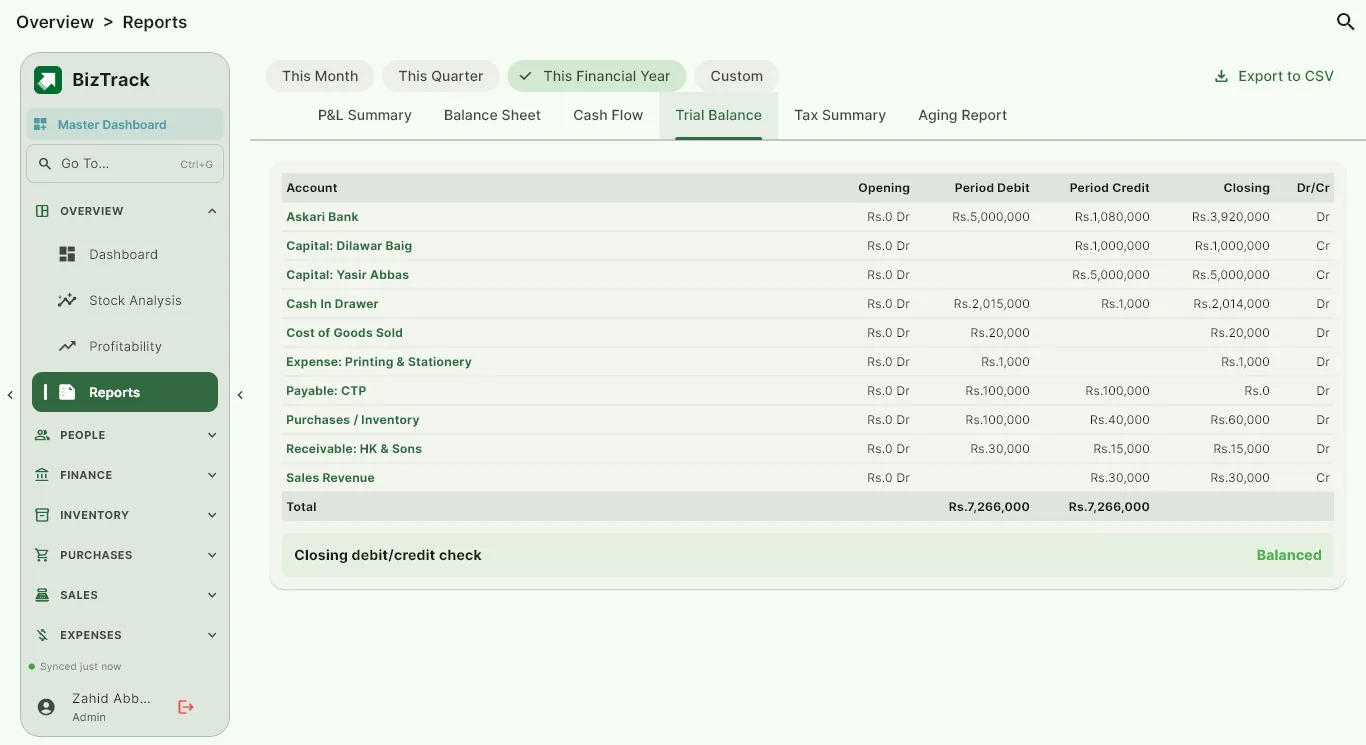Click the Profitability trend arrow icon

(x=67, y=347)
